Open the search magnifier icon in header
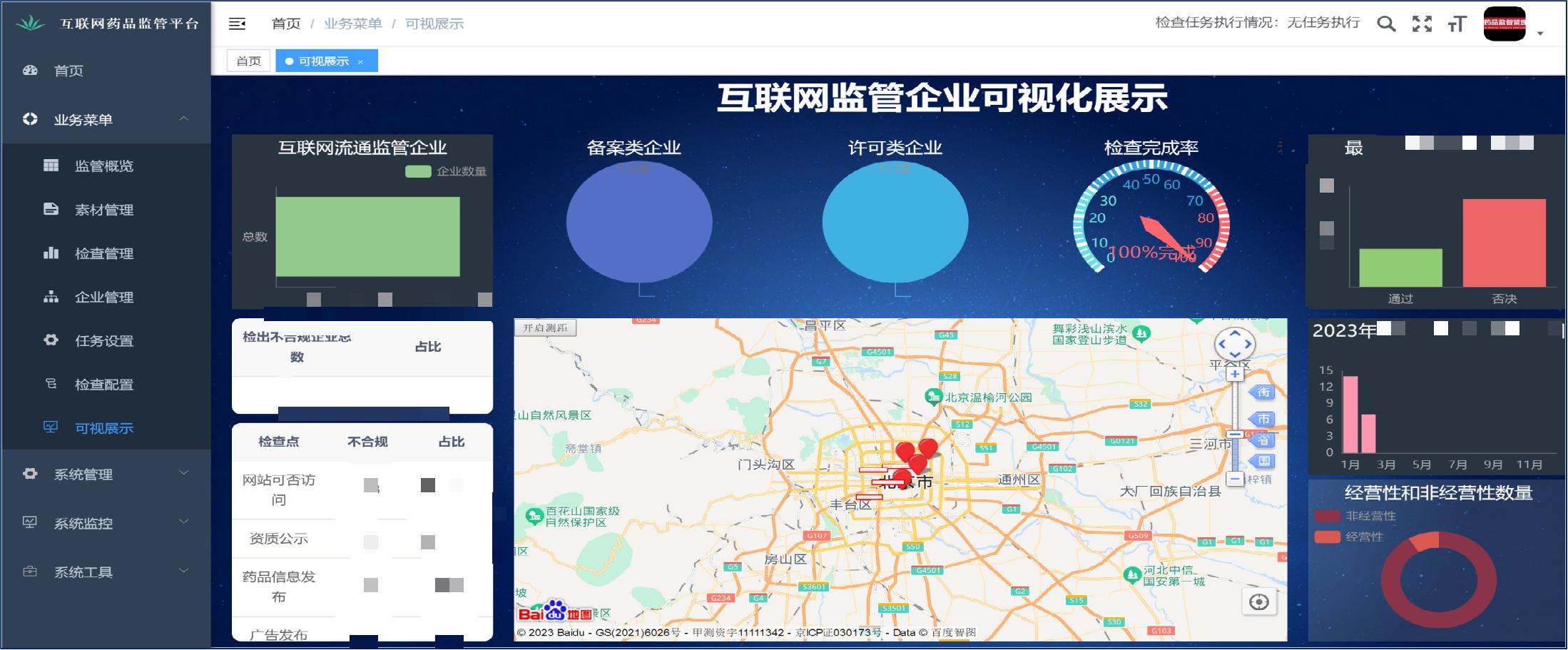 1386,24
